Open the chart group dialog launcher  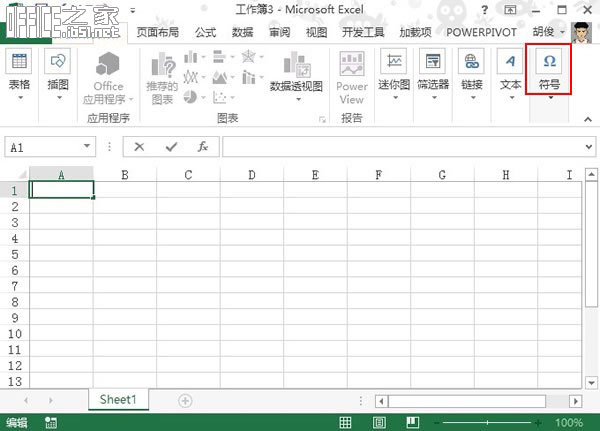pos(322,120)
